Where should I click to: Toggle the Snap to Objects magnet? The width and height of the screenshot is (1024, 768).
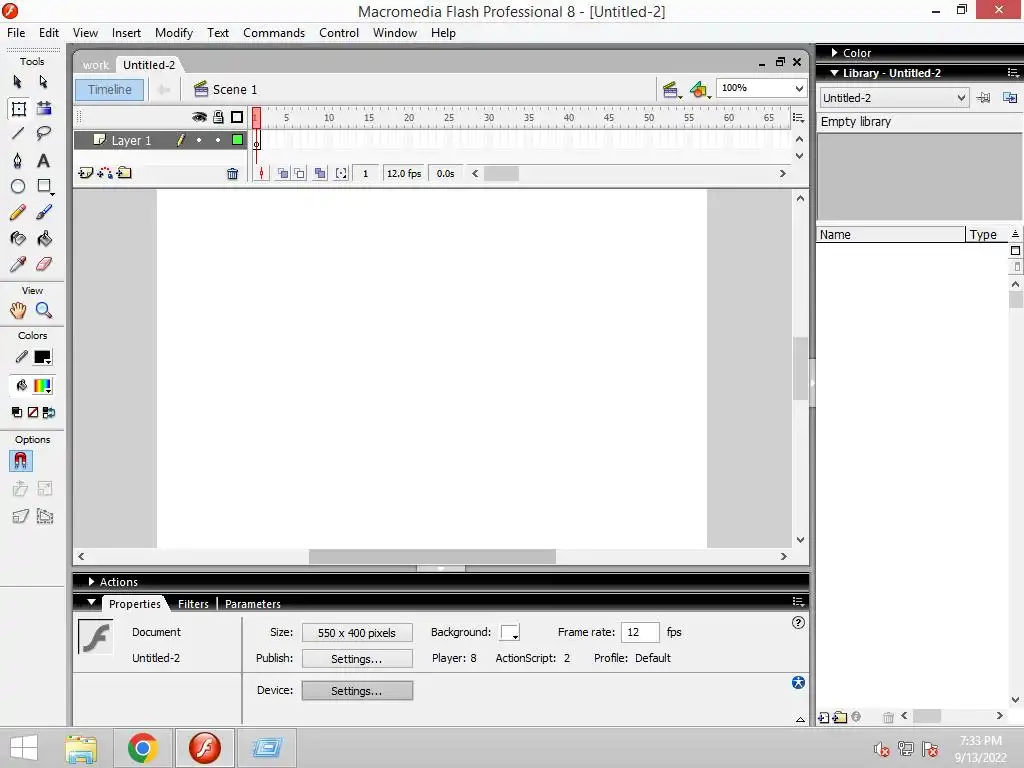(x=20, y=461)
